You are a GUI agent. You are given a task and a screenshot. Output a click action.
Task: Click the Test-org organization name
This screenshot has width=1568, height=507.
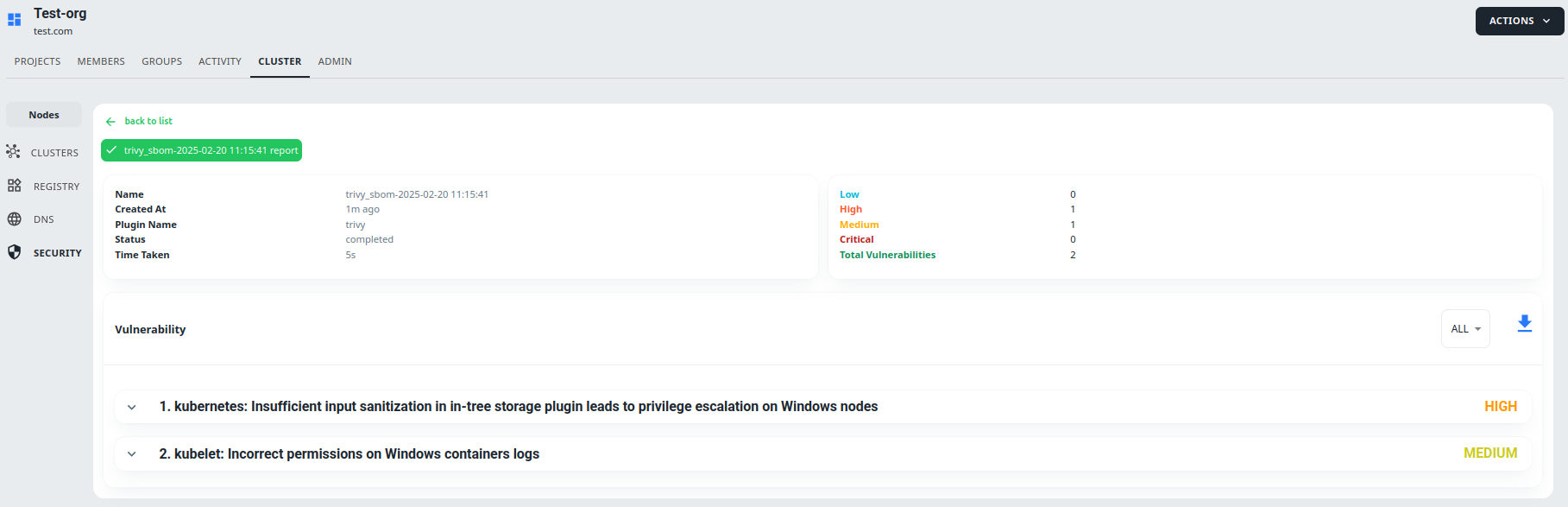tap(60, 14)
